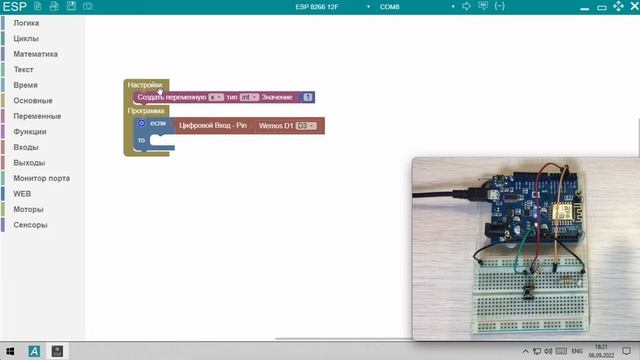Open the D3 pin dropdown
The image size is (640, 360).
point(306,126)
